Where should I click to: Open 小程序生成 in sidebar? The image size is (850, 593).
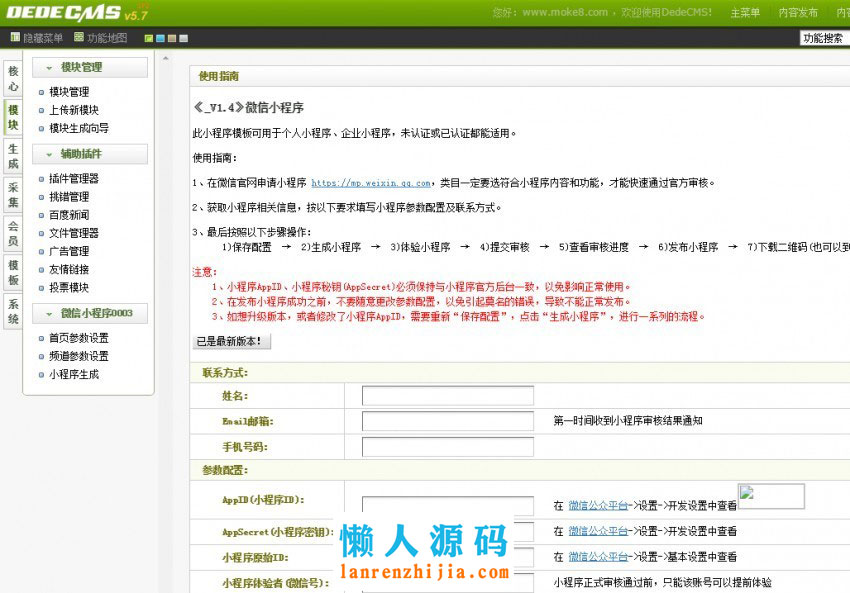click(x=74, y=374)
